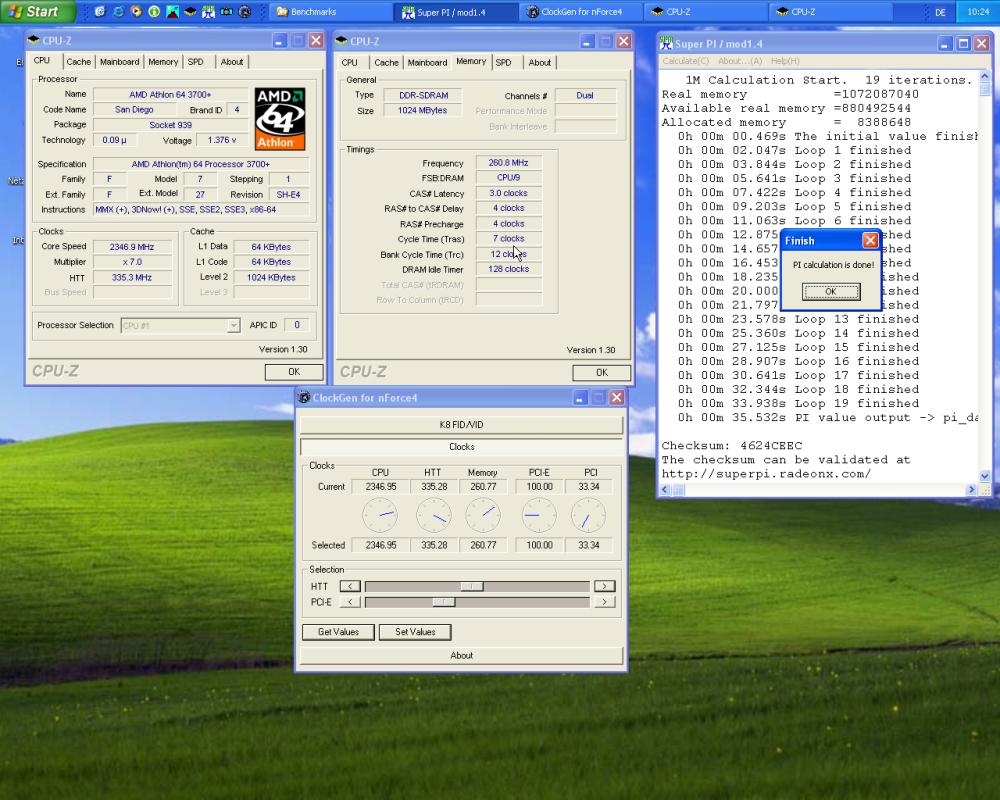
Task: Launch ClockGen from quick launch bar
Action: coord(245,11)
